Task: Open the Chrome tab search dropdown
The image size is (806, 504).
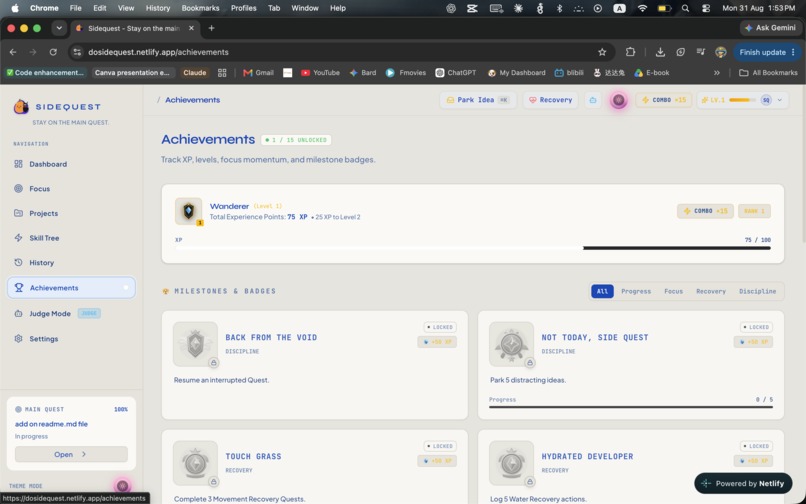Action: (59, 28)
